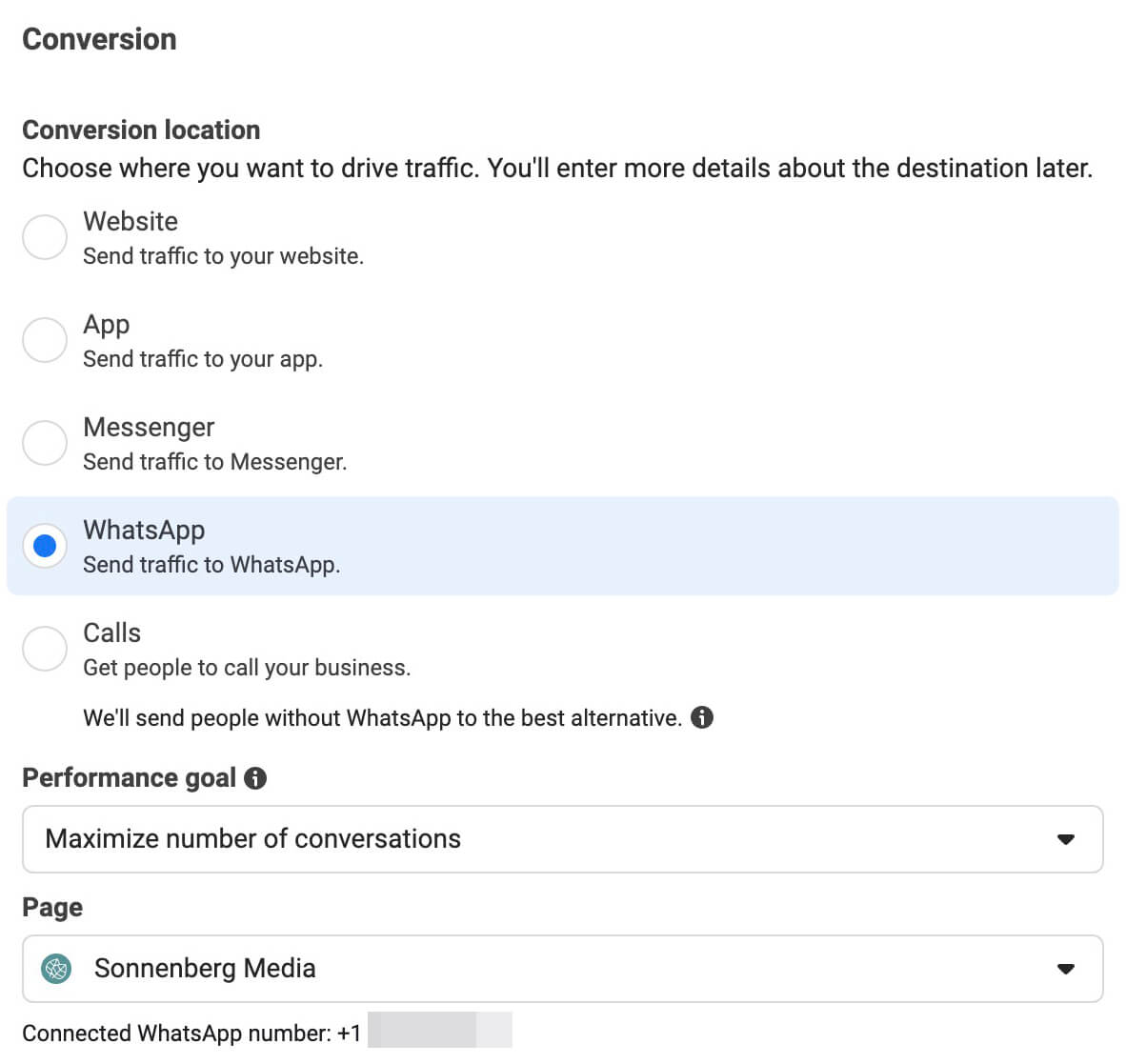The image size is (1126, 1064).
Task: Click 'We'll send people without WhatsApp' note
Action: pyautogui.click(x=382, y=718)
